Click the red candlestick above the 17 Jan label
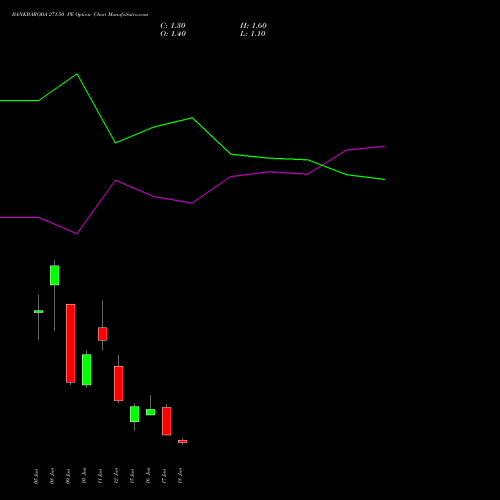Image resolution: width=500 pixels, height=500 pixels. (167, 421)
